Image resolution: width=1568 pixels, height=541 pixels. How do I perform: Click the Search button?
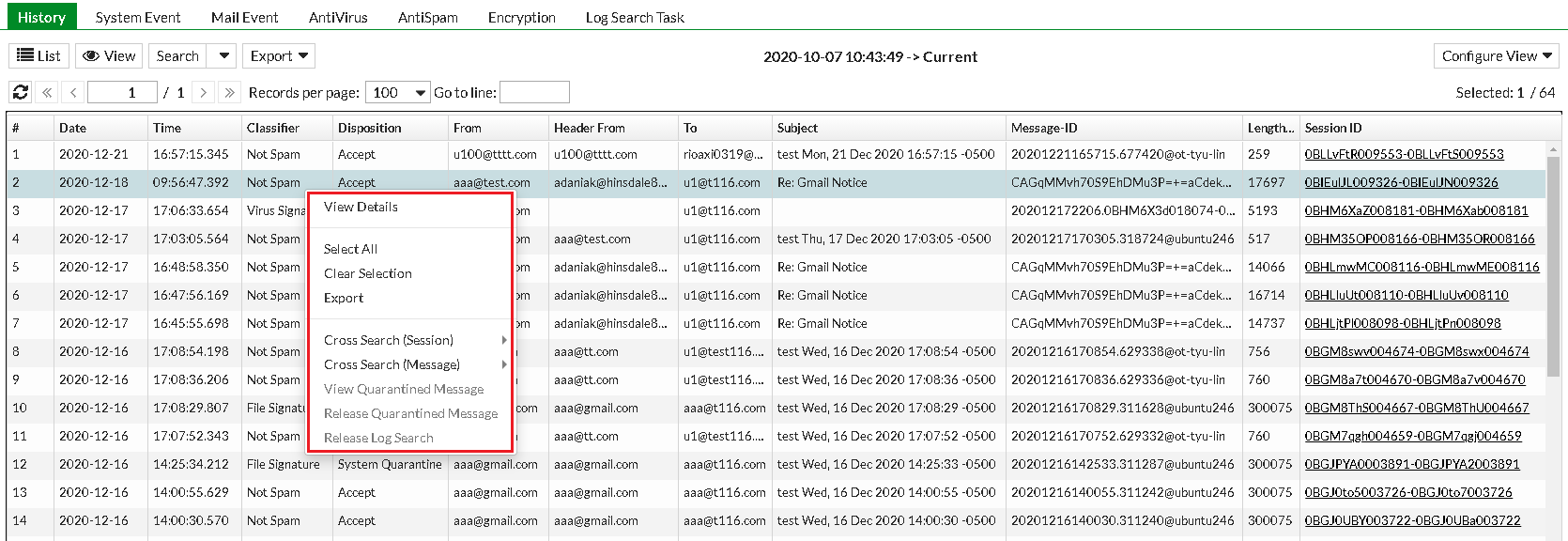(x=177, y=56)
